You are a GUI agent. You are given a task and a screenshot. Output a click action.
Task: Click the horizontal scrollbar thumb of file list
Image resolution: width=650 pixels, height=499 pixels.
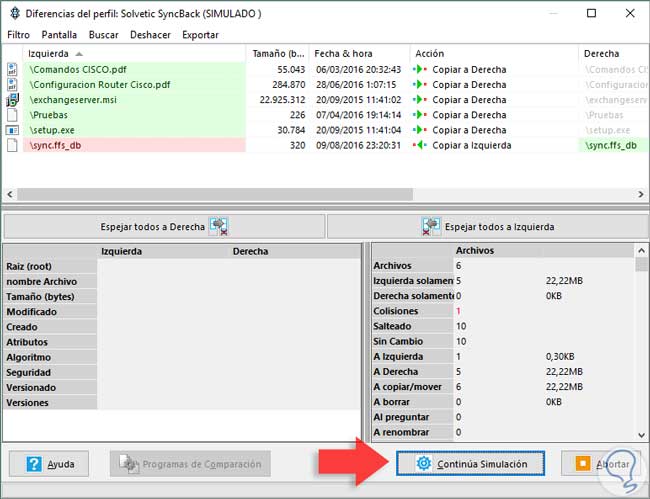pyautogui.click(x=215, y=194)
